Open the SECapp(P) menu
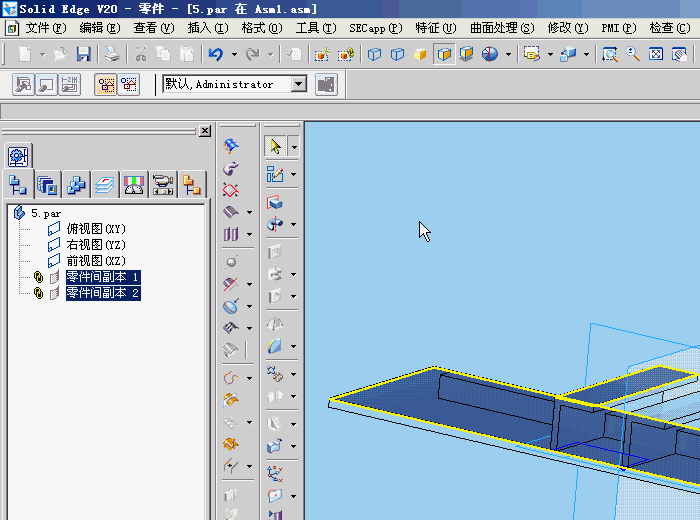The width and height of the screenshot is (700, 520). 375,28
